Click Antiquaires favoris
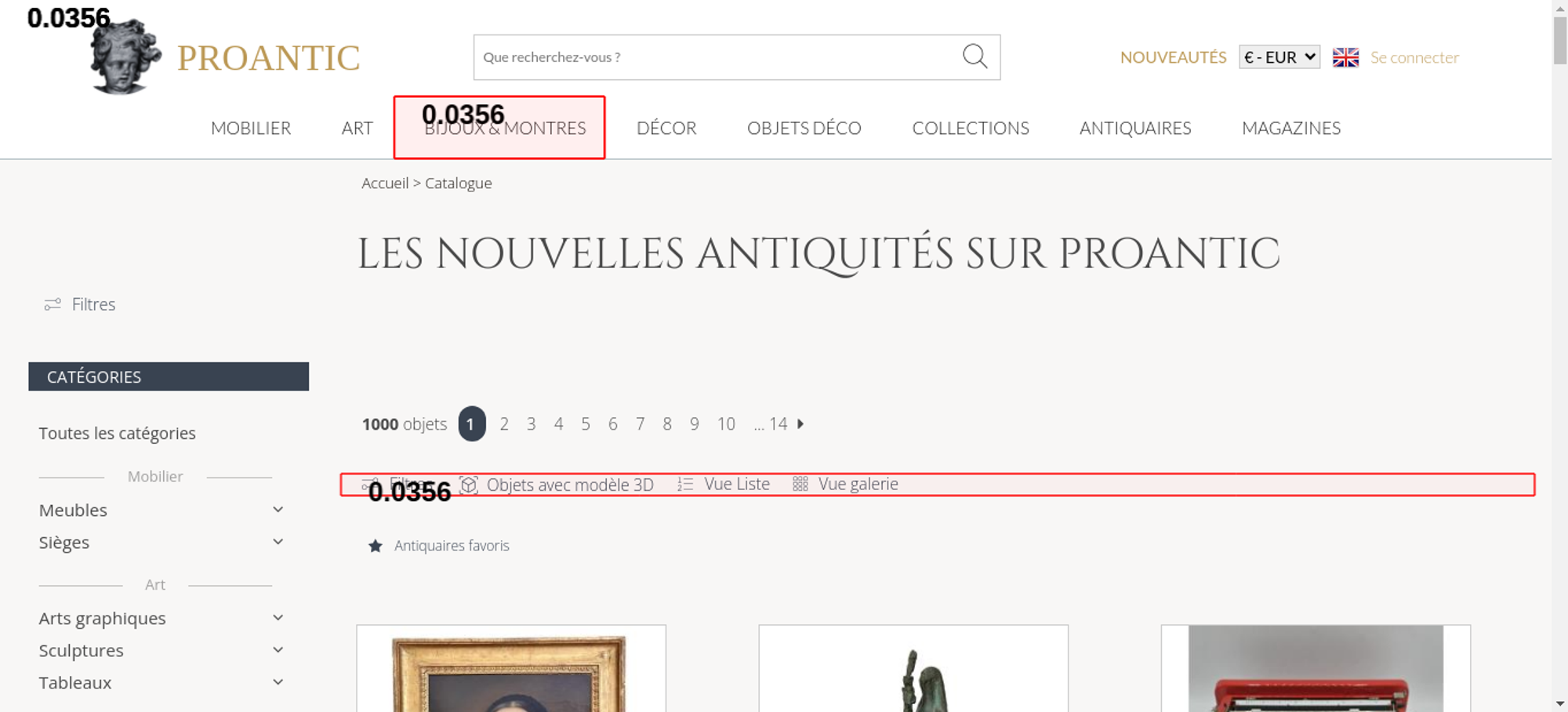Viewport: 1568px width, 712px height. (x=452, y=546)
